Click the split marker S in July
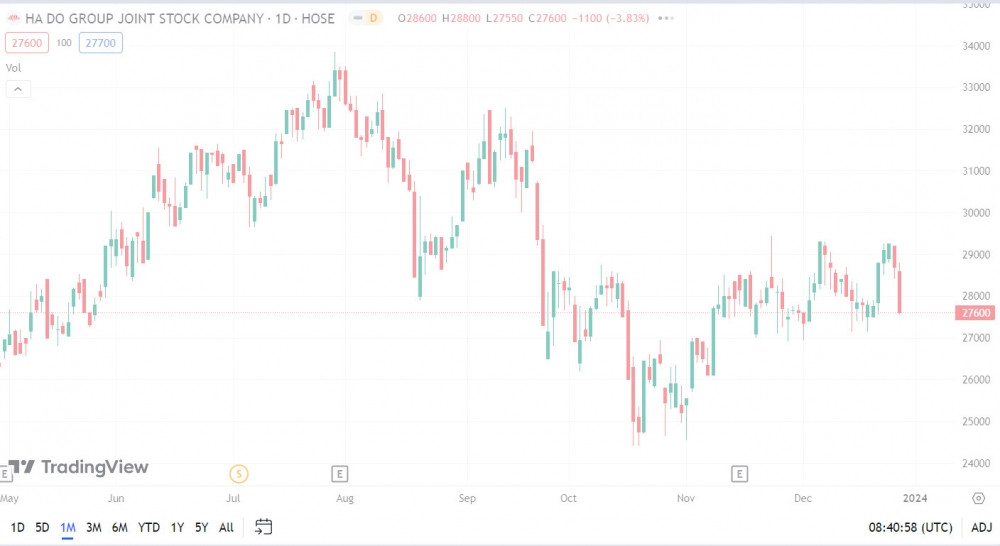This screenshot has height=546, width=1000. [238, 473]
